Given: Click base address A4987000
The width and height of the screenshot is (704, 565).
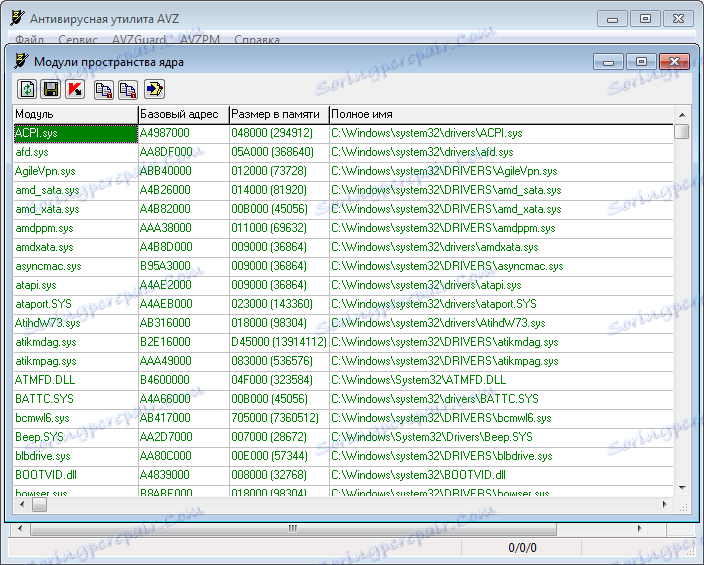Looking at the screenshot, I should coord(164,133).
